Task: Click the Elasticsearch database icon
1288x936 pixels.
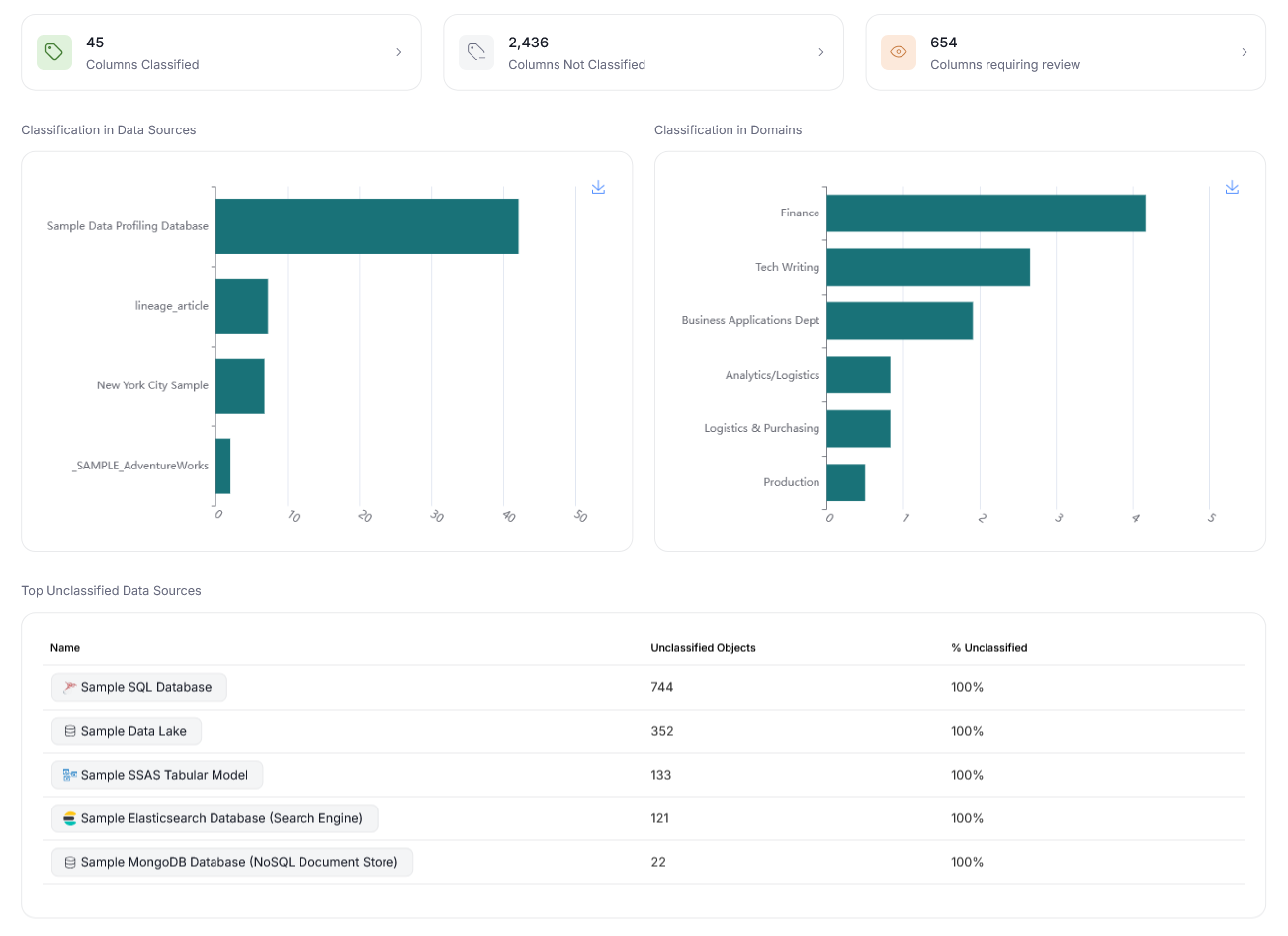Action: click(70, 818)
